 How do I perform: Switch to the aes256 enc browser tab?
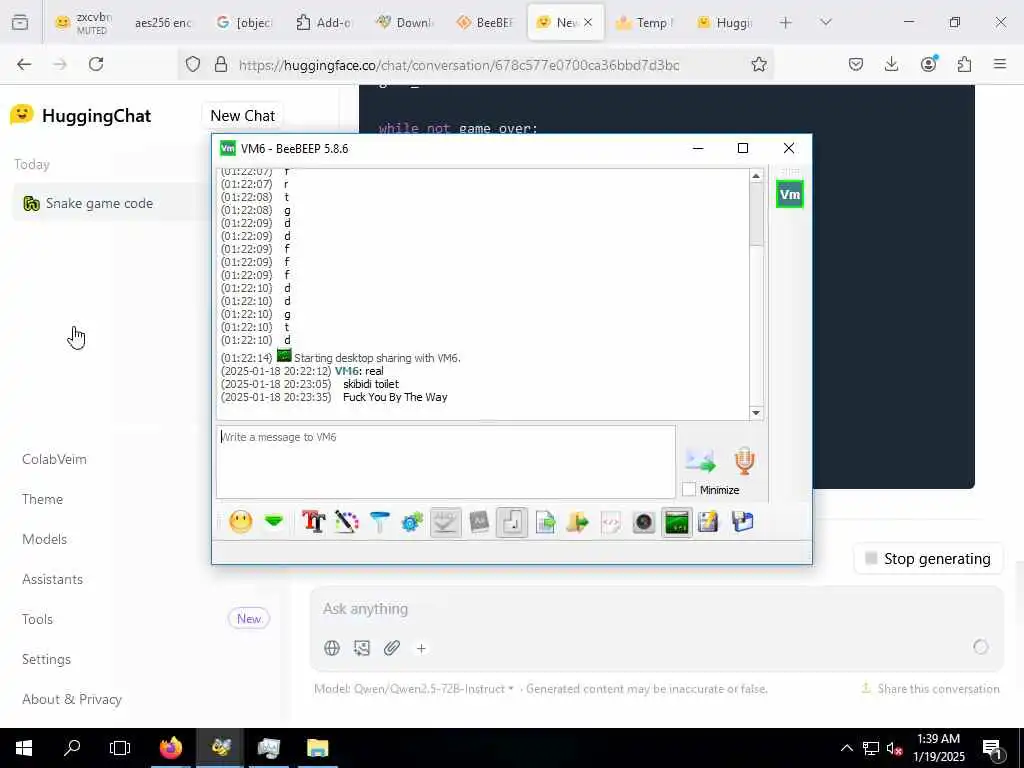click(x=163, y=22)
